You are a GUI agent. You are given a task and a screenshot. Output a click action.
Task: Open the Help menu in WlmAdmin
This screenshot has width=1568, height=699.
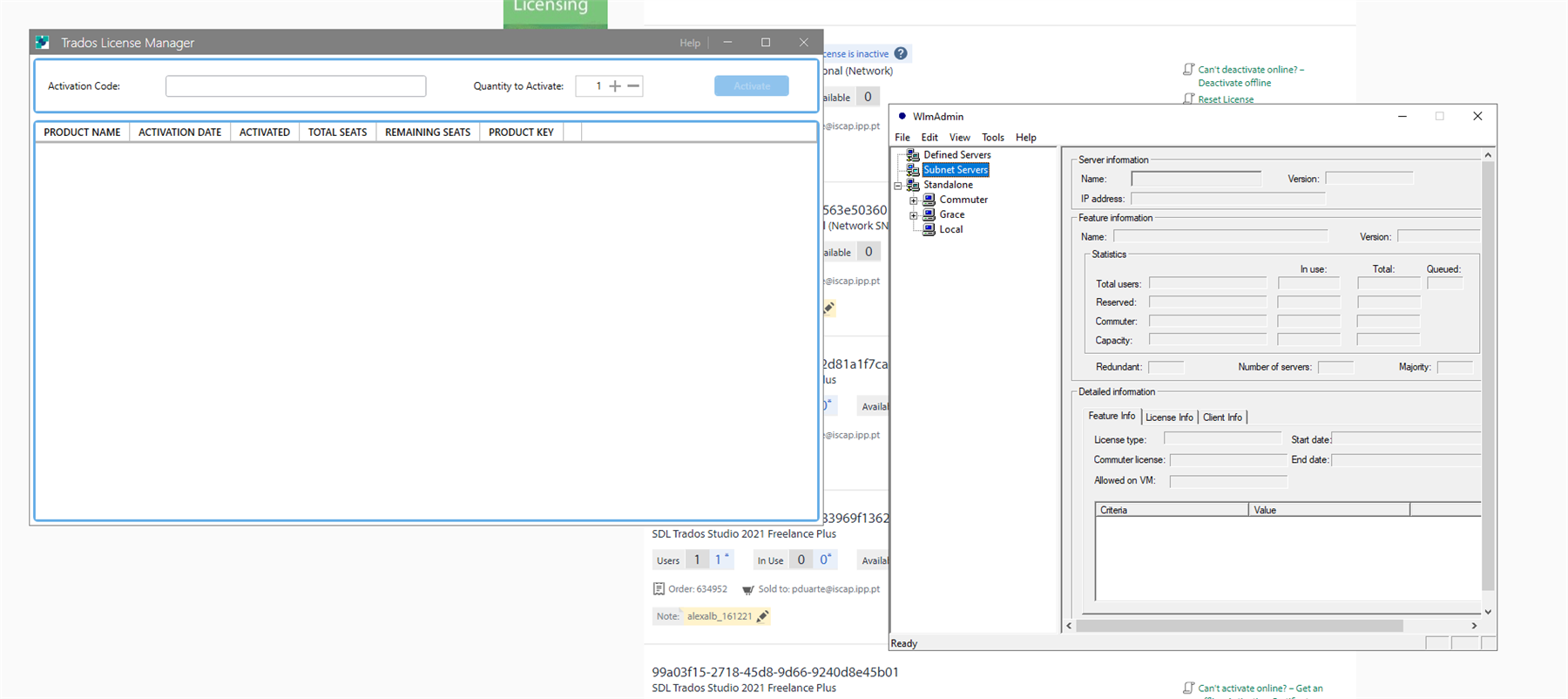(x=1026, y=138)
